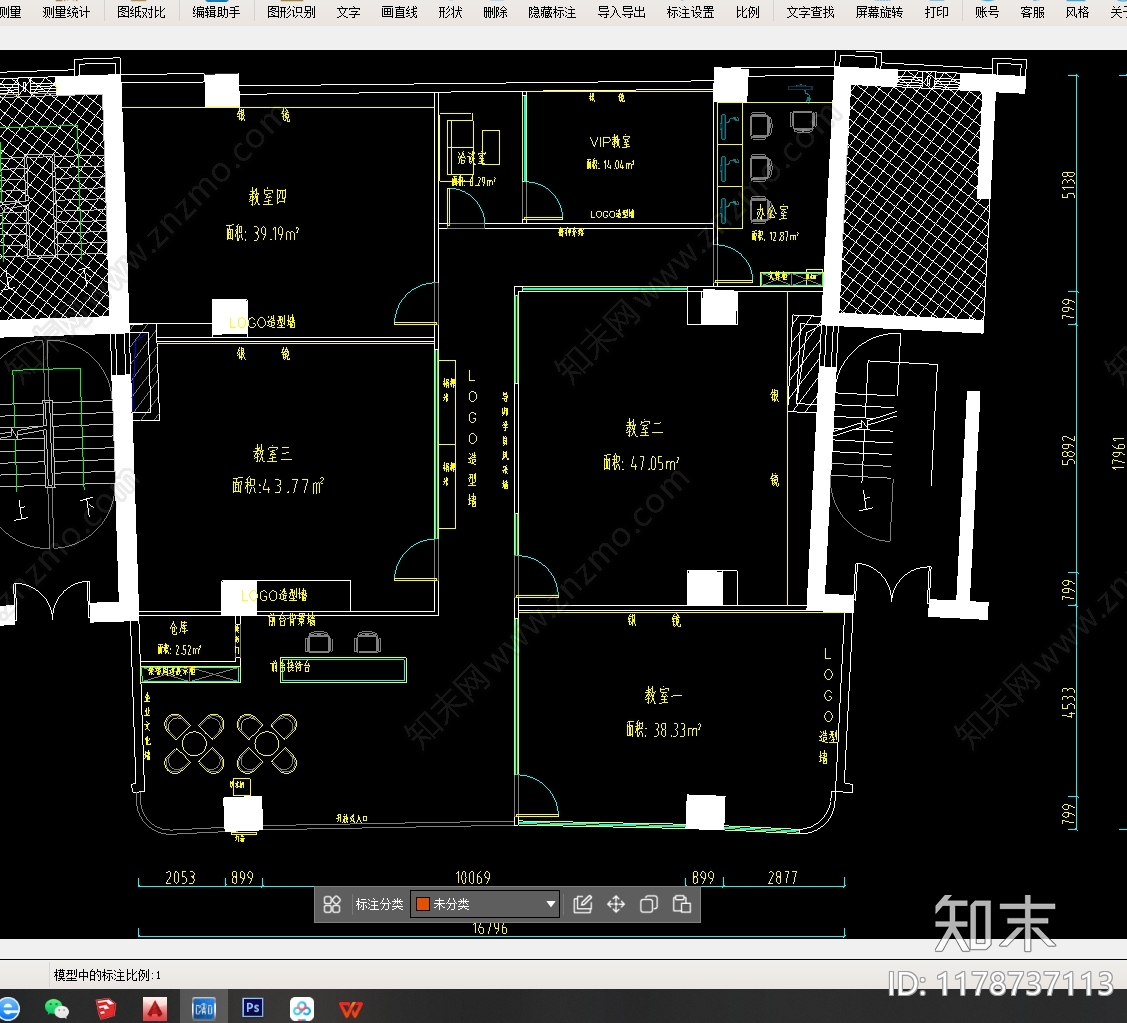Select the 教室一 room label
This screenshot has width=1127, height=1023.
[663, 695]
